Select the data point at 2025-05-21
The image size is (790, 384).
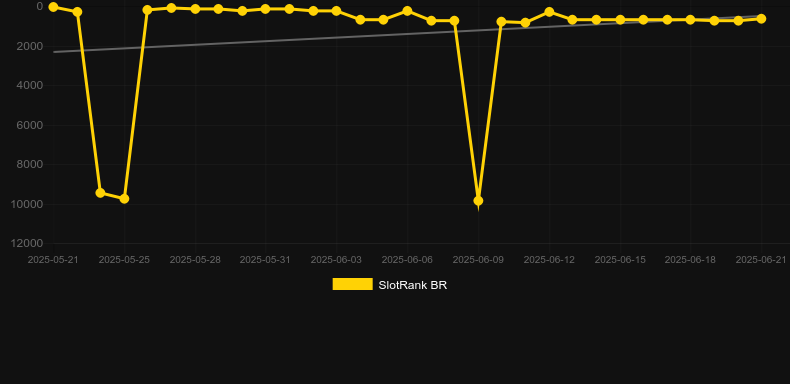click(53, 7)
